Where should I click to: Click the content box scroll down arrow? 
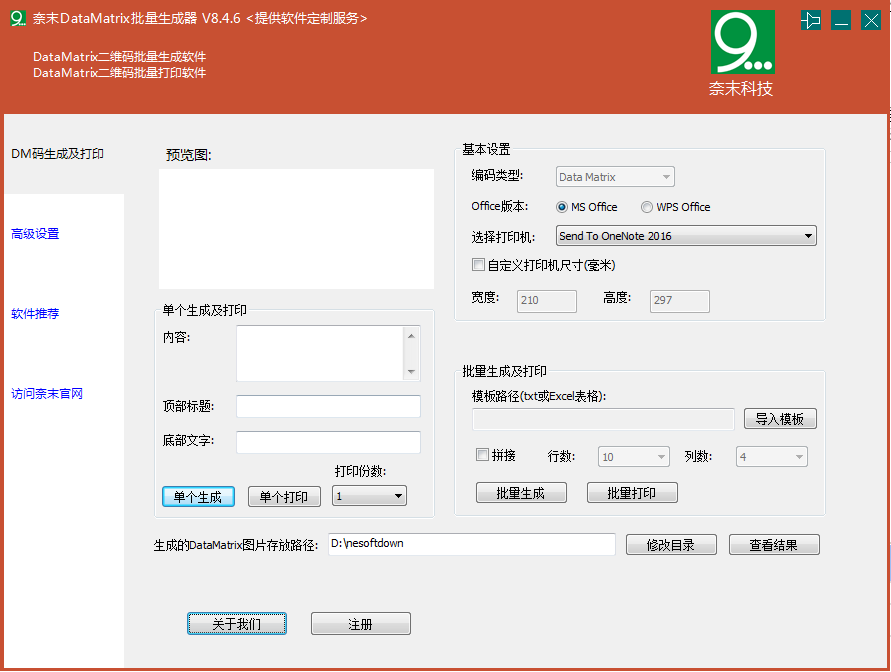pos(412,372)
